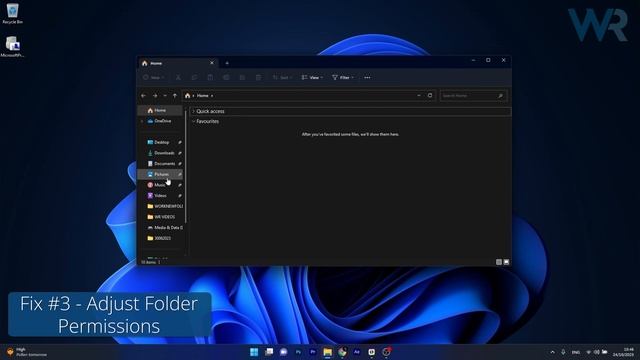The image size is (640, 360).
Task: Open Videos in the sidebar
Action: (160, 196)
